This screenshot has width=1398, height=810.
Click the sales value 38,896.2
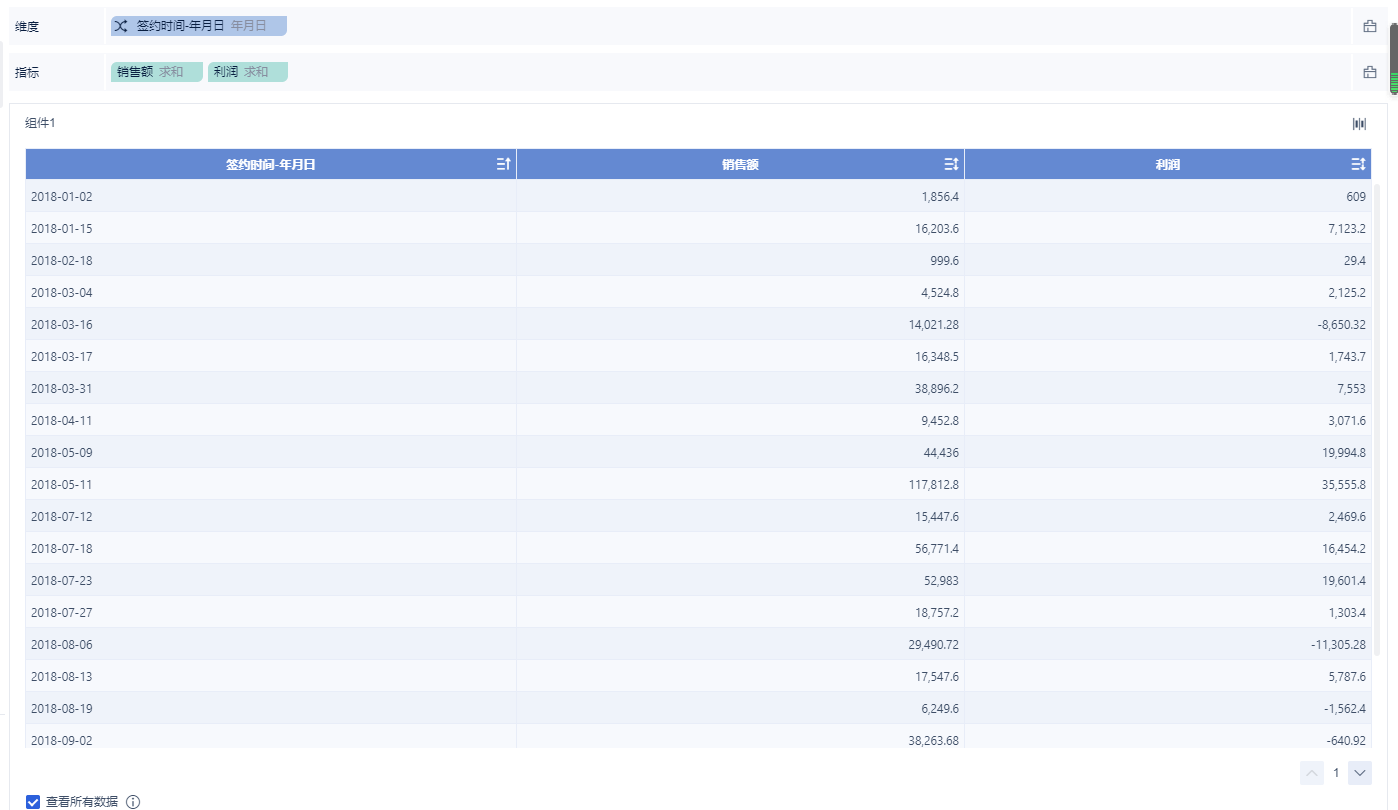click(937, 388)
